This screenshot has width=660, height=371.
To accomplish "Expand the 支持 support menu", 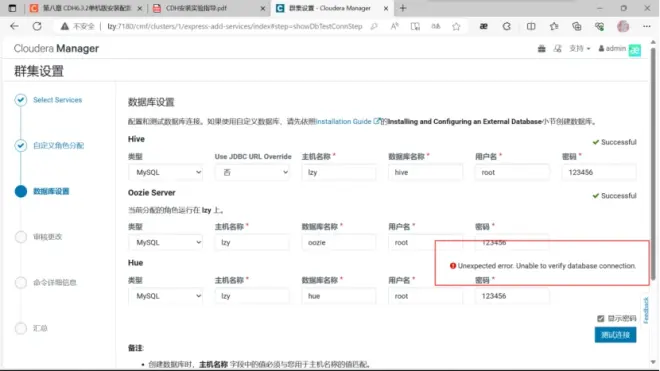I will (x=580, y=49).
